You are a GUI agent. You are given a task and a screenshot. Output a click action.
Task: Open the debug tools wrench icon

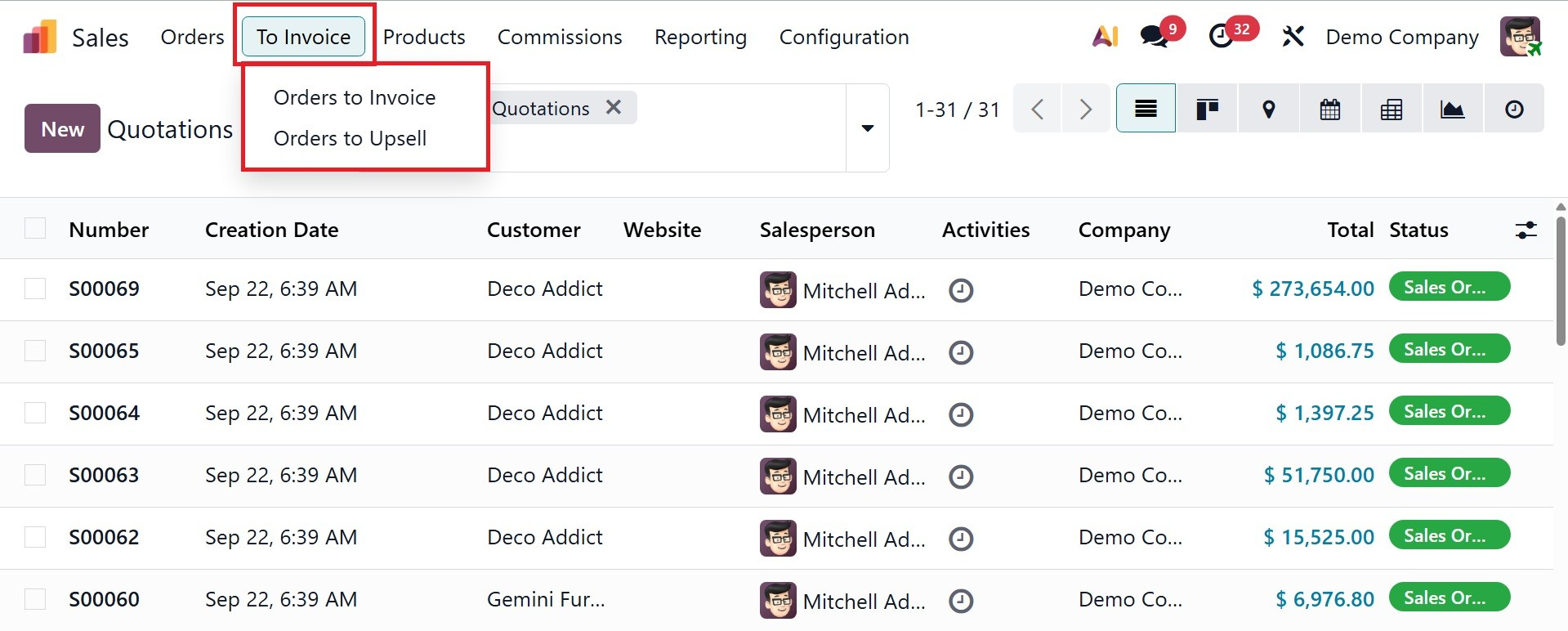click(1293, 37)
